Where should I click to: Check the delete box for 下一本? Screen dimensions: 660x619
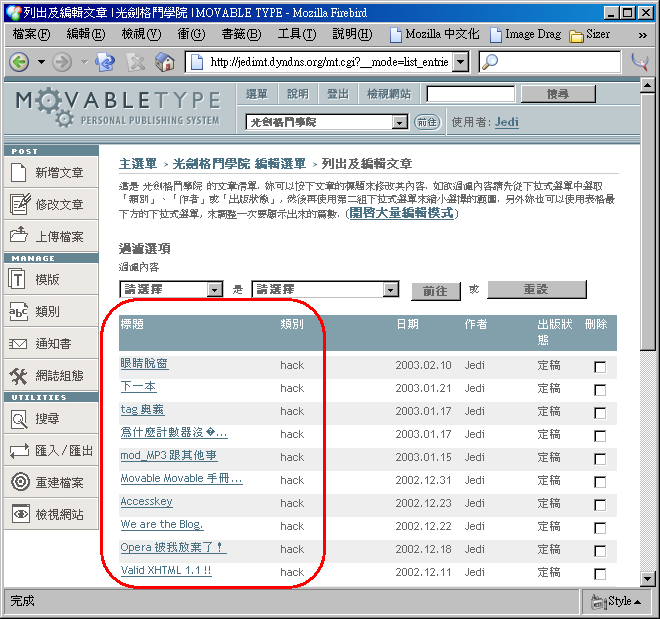(600, 390)
